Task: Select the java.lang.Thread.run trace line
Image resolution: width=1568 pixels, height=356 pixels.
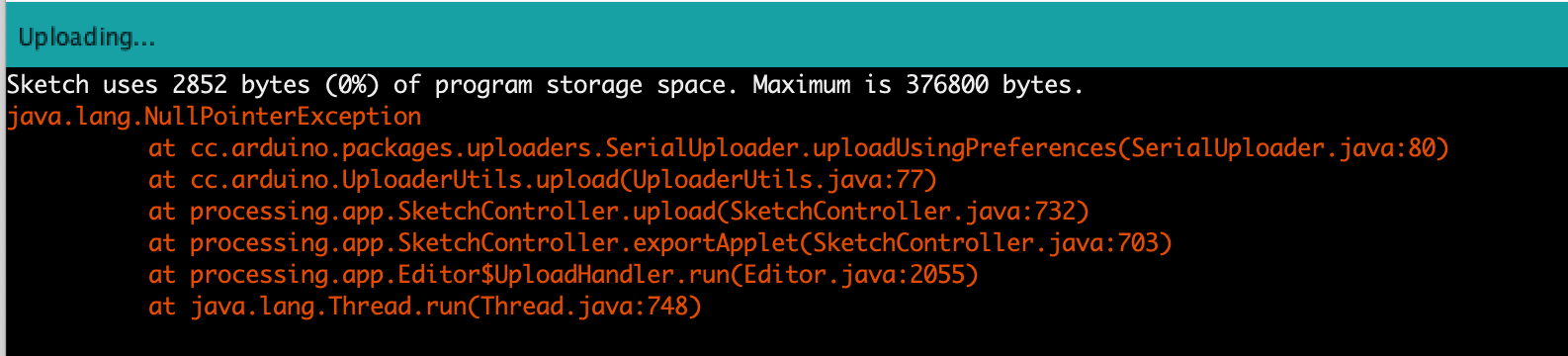Action: click(x=425, y=307)
